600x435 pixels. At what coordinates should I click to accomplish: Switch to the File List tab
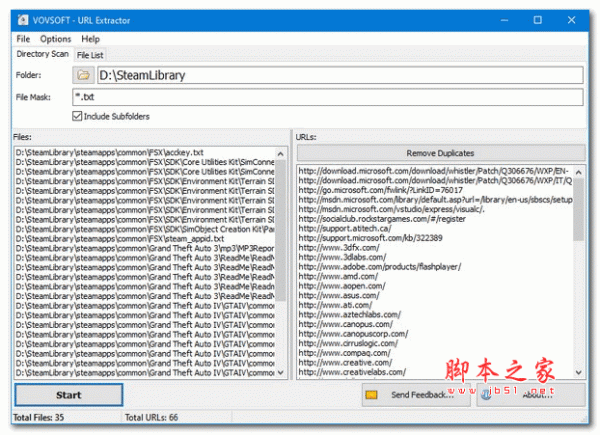(91, 54)
